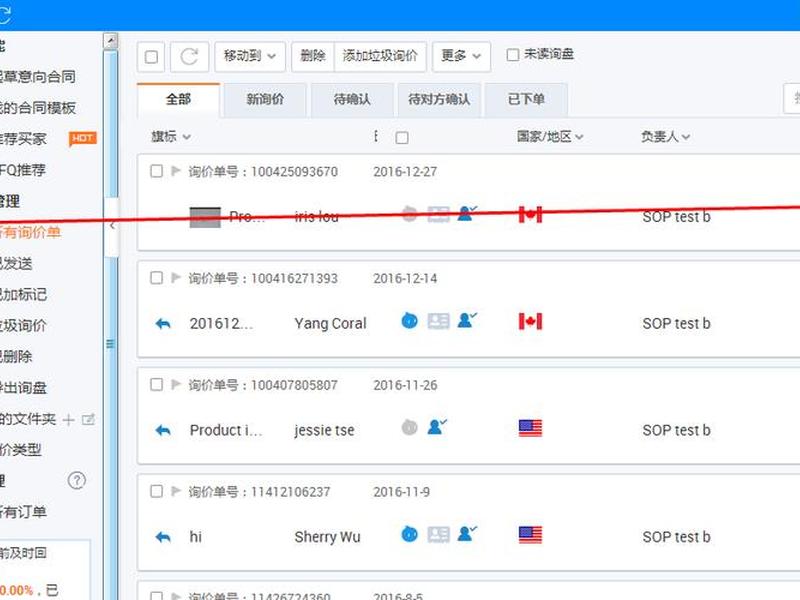The image size is (800, 600).
Task: Click buyer name jessie tse
Action: 324,431
